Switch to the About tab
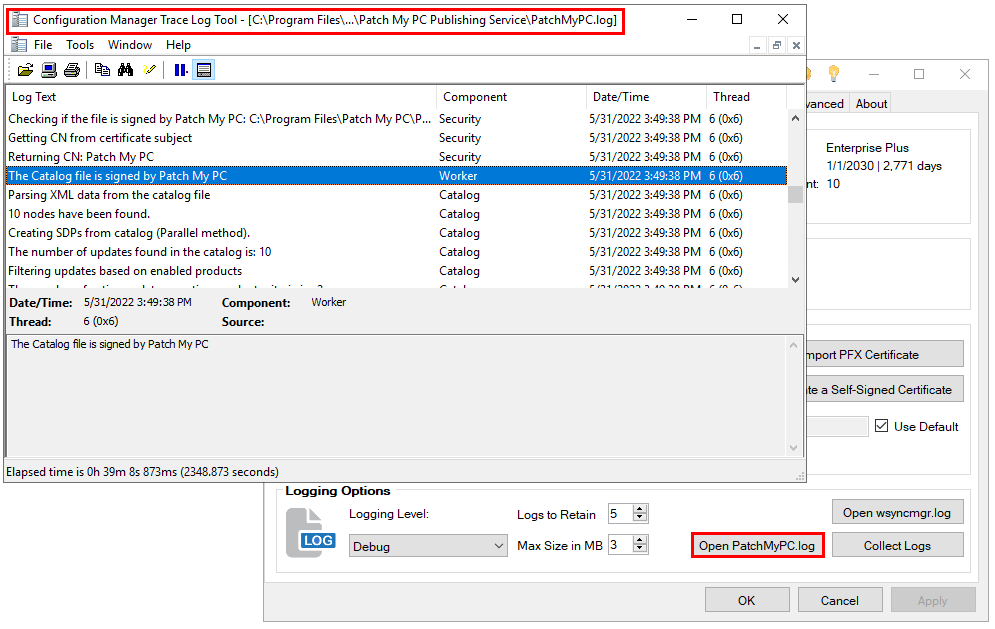 pyautogui.click(x=871, y=103)
